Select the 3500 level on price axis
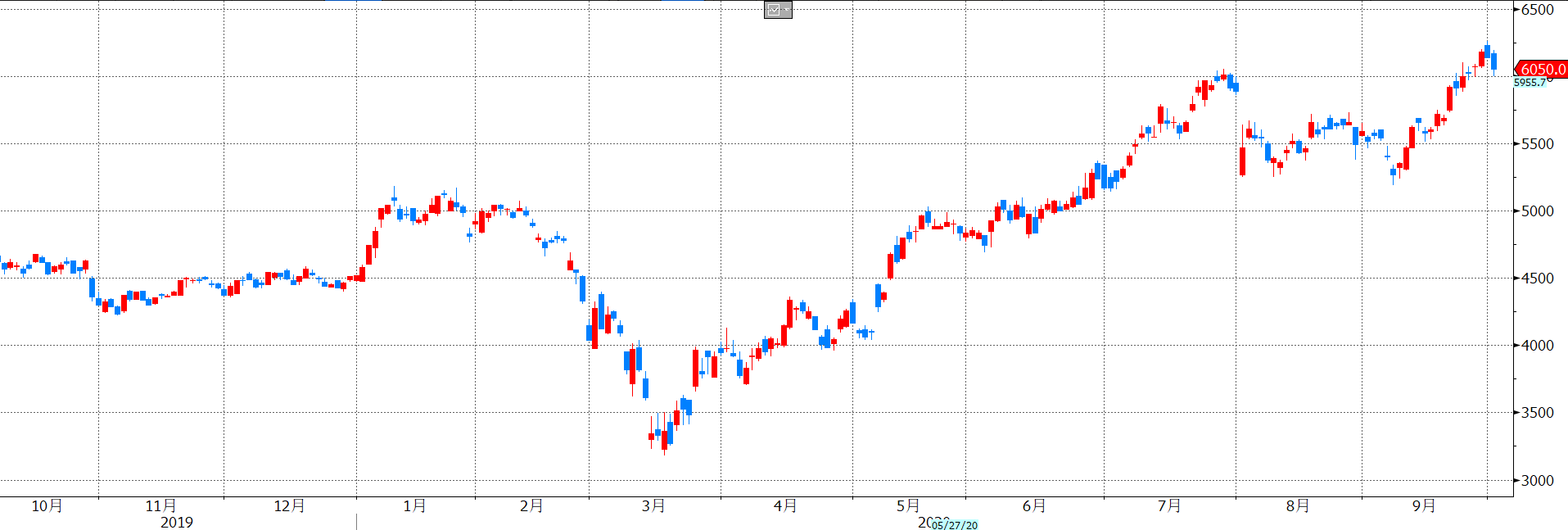This screenshot has height=530, width=1568. point(1537,413)
